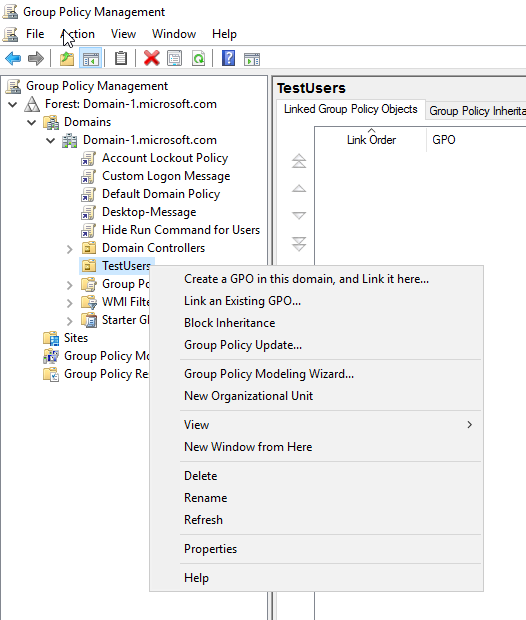Image resolution: width=526 pixels, height=620 pixels.
Task: Click the Properties toolbar icon
Action: pos(174,59)
